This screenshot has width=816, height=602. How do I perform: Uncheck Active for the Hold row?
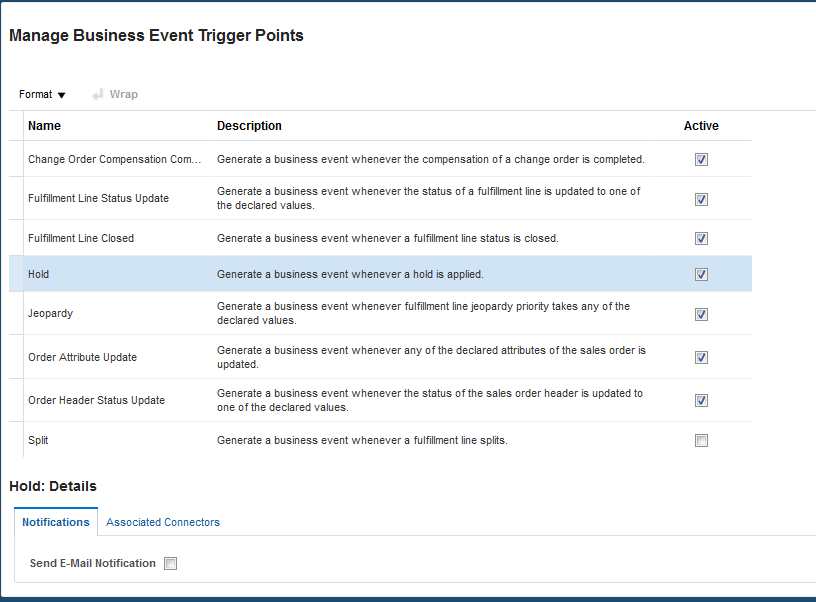pos(701,274)
